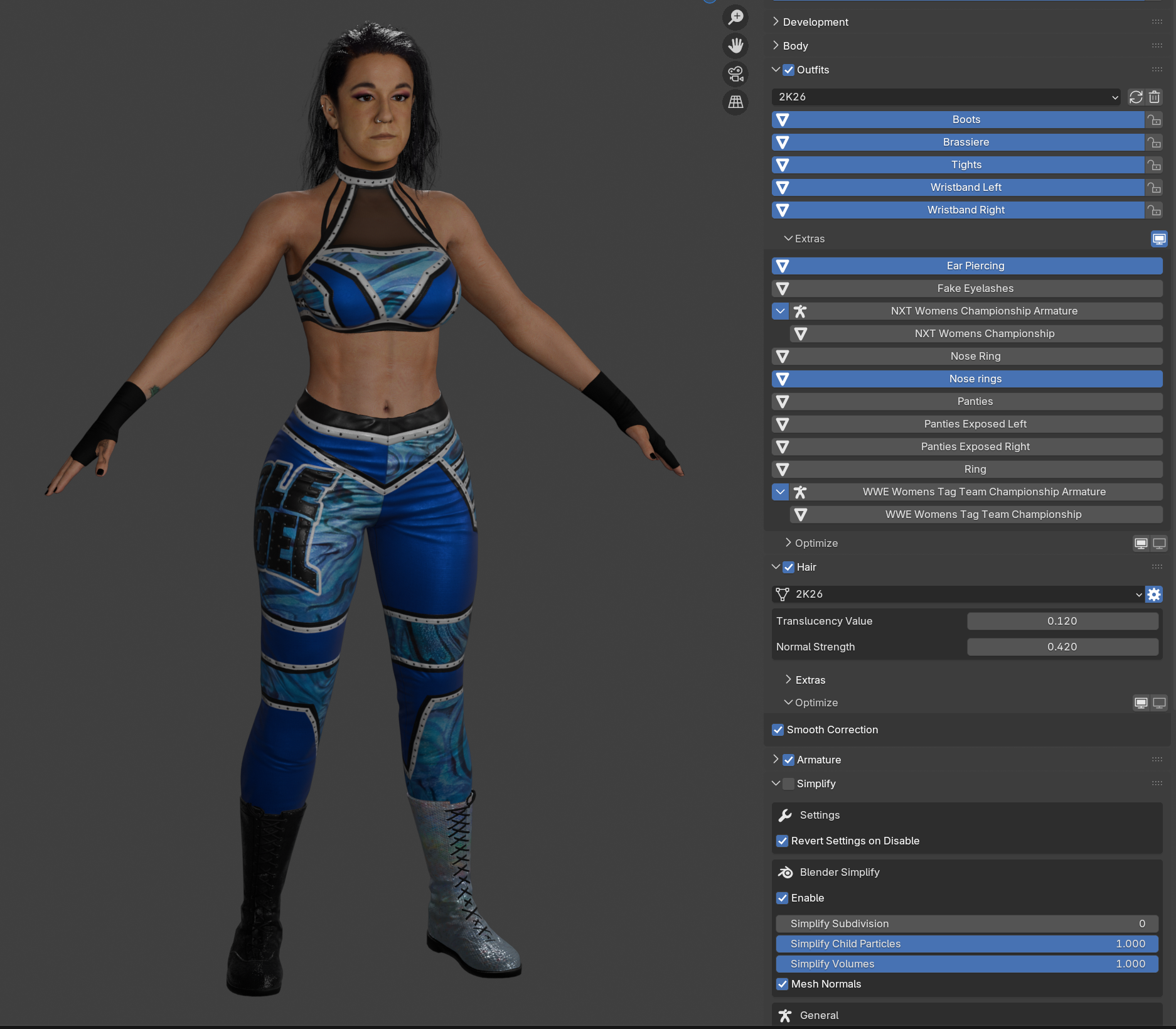Screen dimensions: 1176x1029
Task: Click the Simplify Subdivision field
Action: click(967, 924)
